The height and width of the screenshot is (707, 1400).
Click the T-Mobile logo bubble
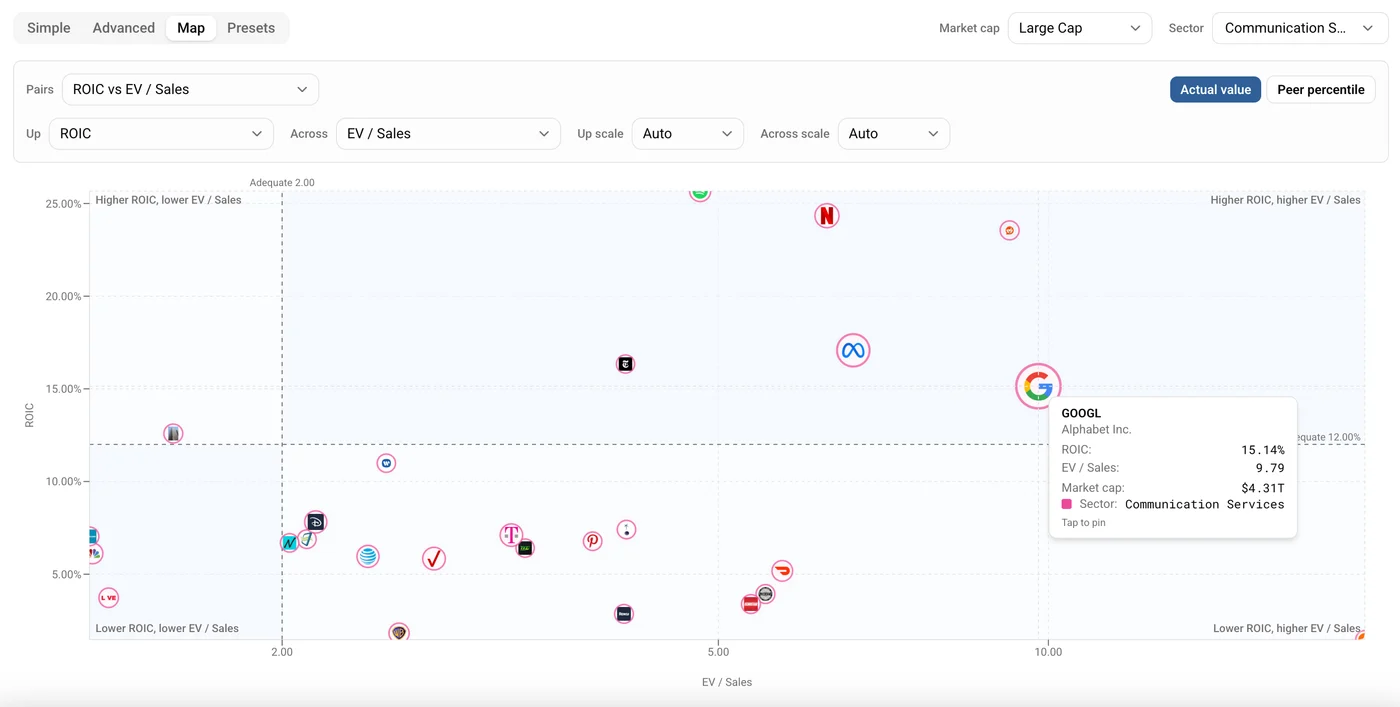(511, 535)
